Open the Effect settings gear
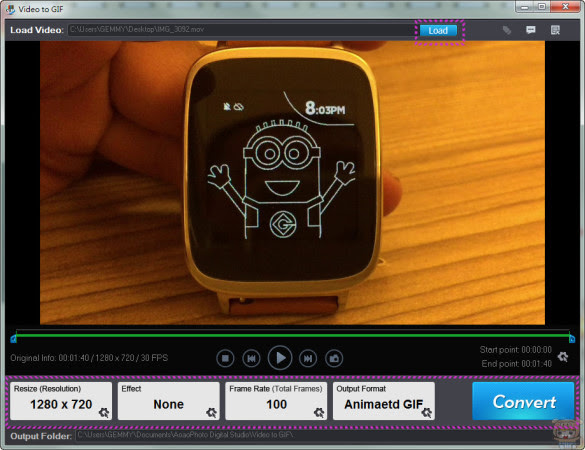 tap(211, 412)
